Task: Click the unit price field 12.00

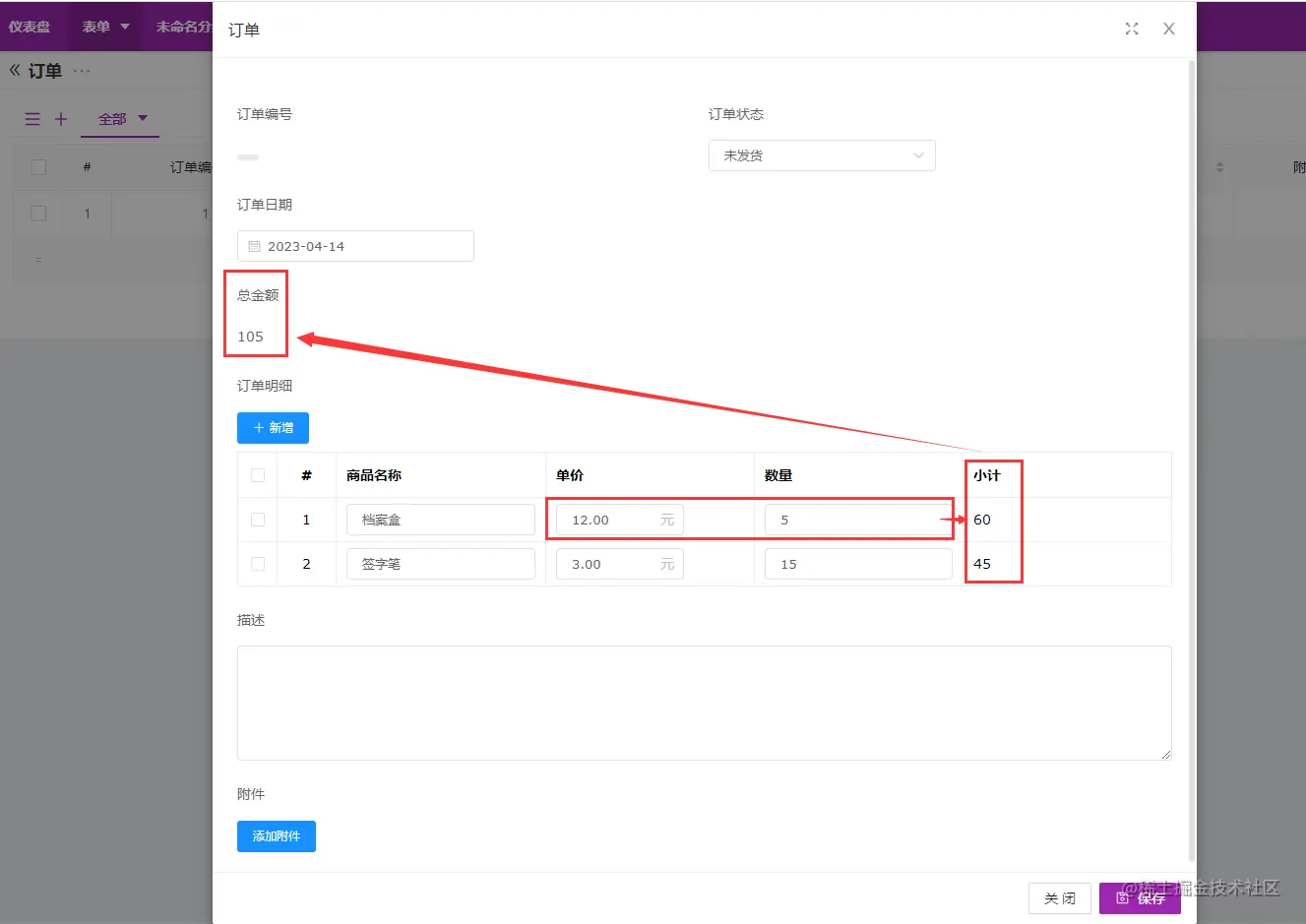Action: coord(620,520)
